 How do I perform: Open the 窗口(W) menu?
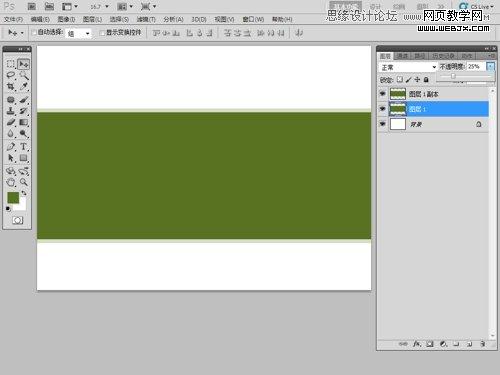253,19
